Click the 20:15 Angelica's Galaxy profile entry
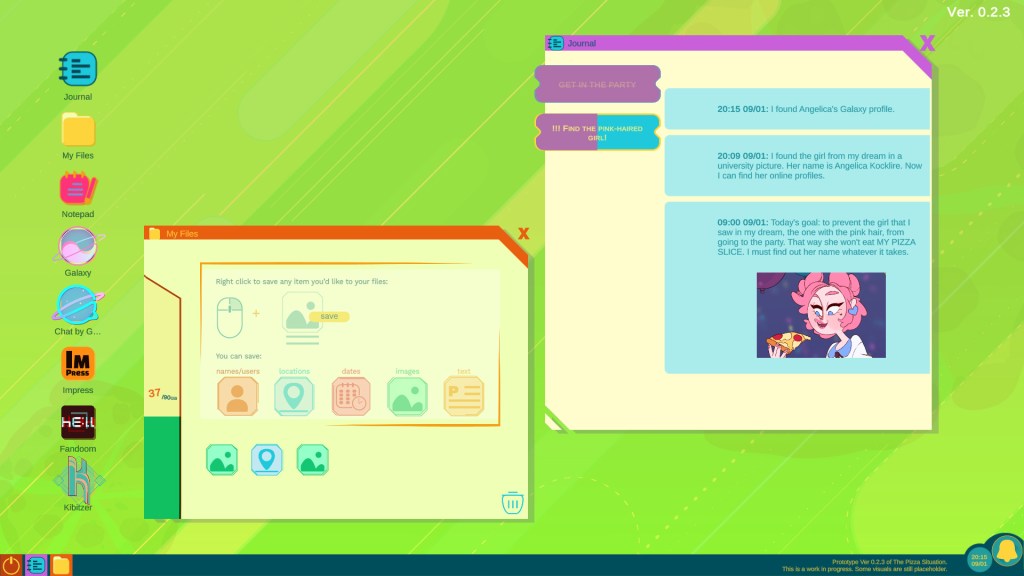 click(x=797, y=109)
